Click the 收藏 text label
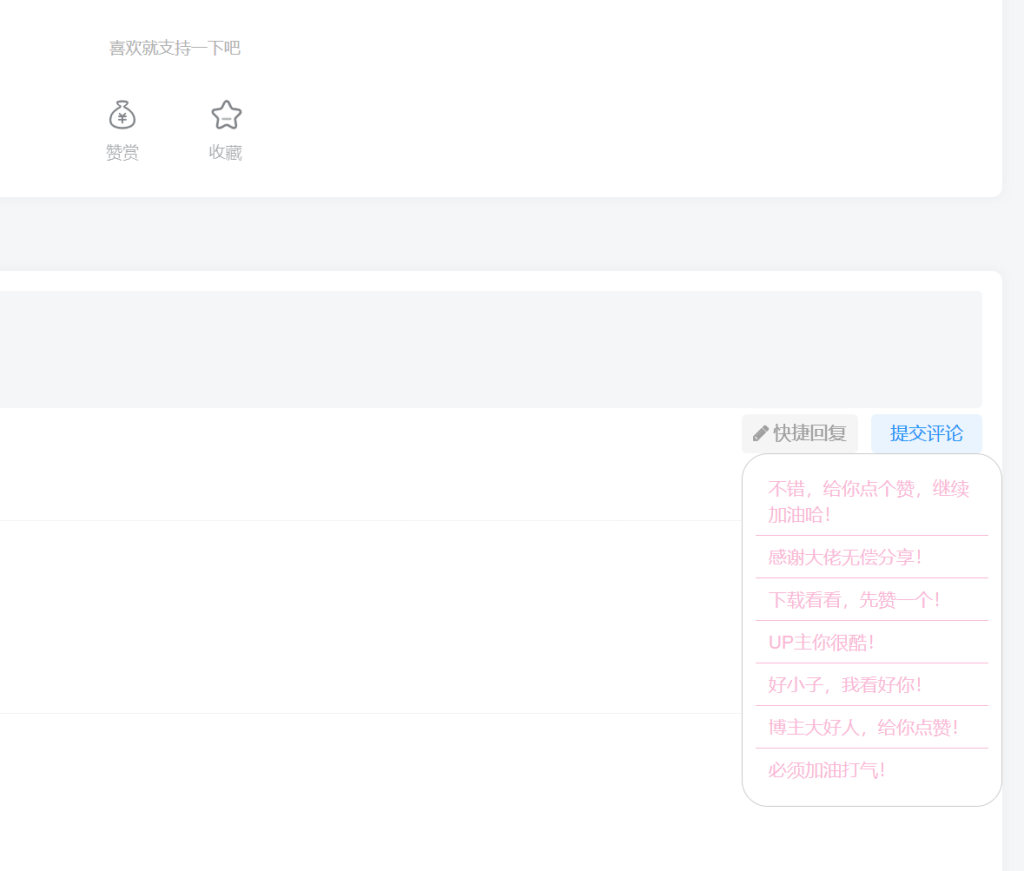This screenshot has width=1024, height=871. tap(225, 153)
